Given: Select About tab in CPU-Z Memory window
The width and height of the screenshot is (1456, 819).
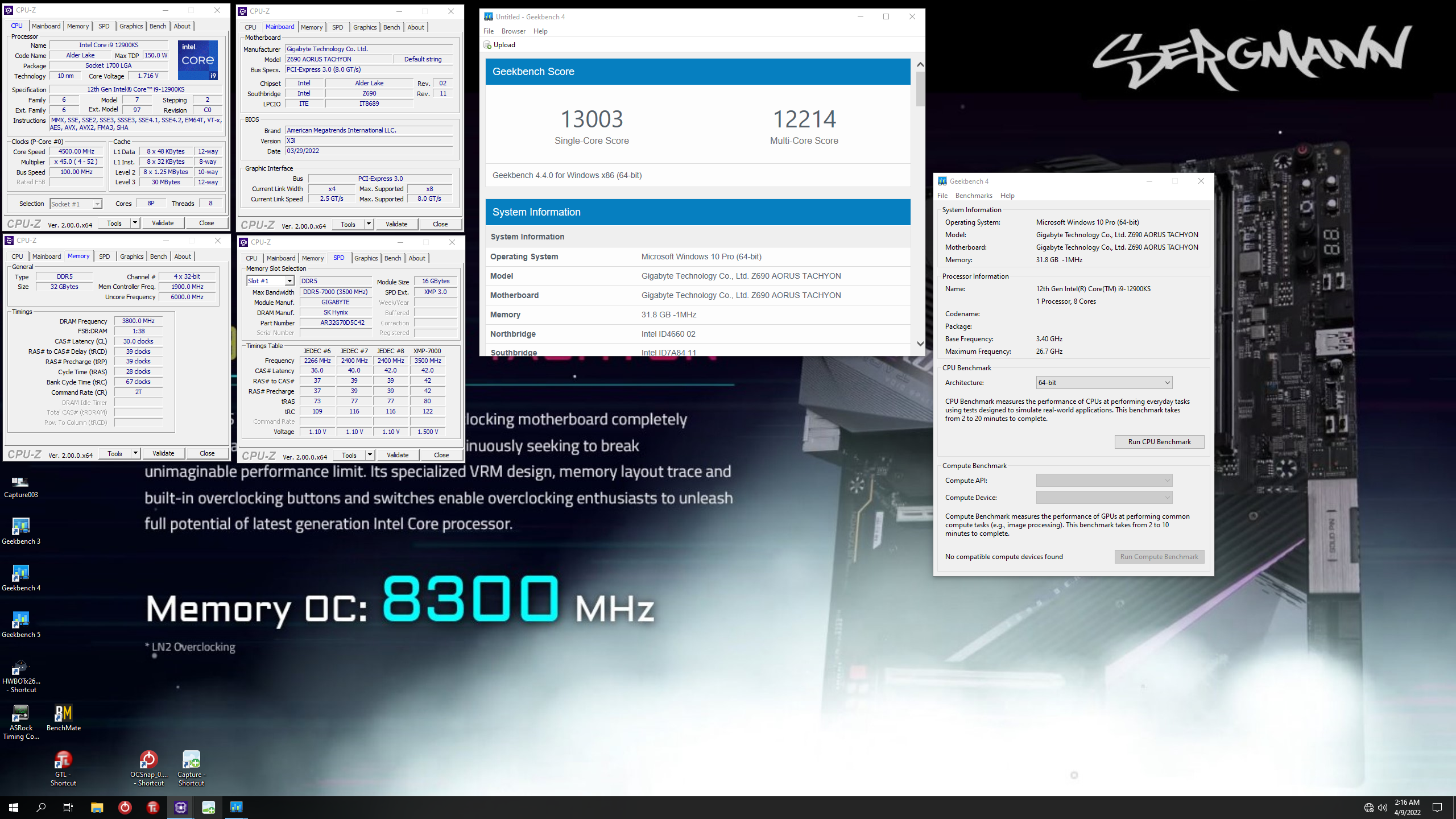Looking at the screenshot, I should tap(183, 257).
